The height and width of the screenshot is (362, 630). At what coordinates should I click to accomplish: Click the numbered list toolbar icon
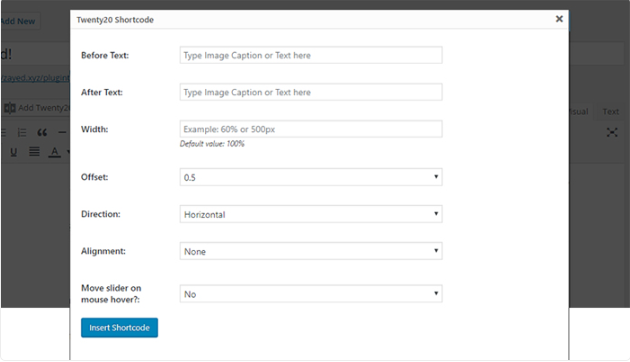(x=22, y=132)
